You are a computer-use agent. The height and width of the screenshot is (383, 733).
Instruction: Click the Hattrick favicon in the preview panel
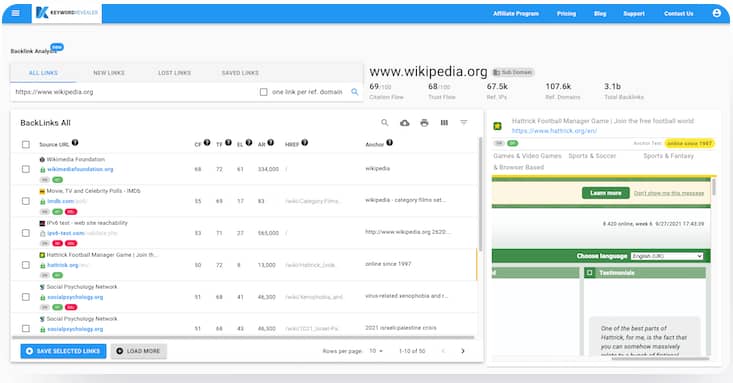pos(497,125)
